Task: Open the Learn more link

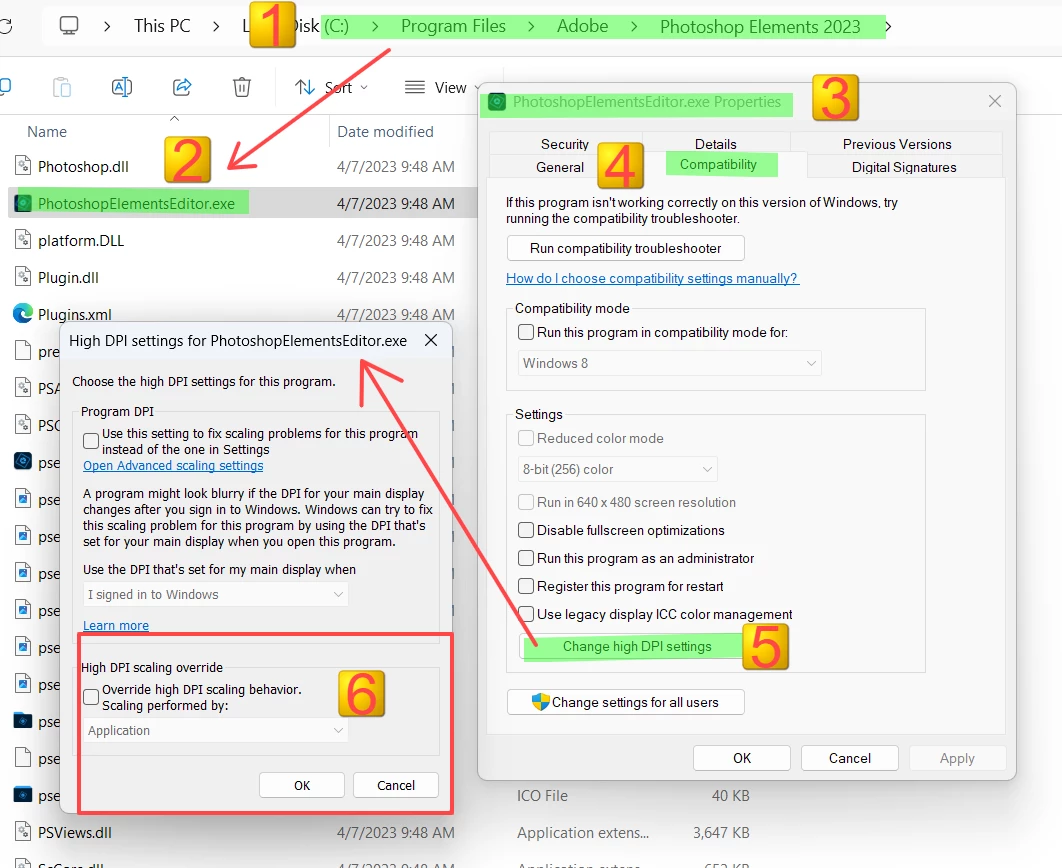Action: click(116, 625)
